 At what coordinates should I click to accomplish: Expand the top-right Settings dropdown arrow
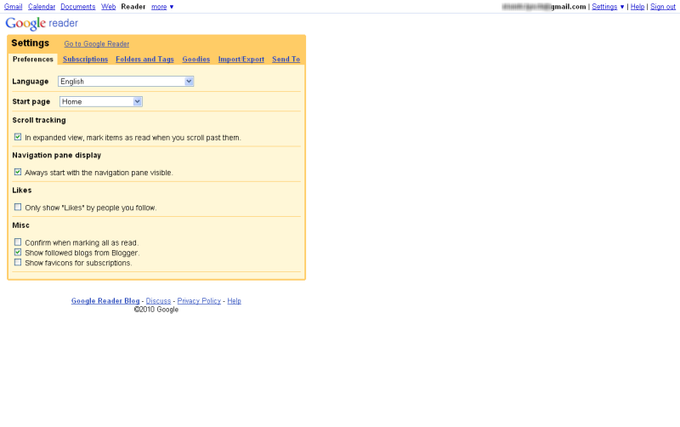click(x=622, y=7)
